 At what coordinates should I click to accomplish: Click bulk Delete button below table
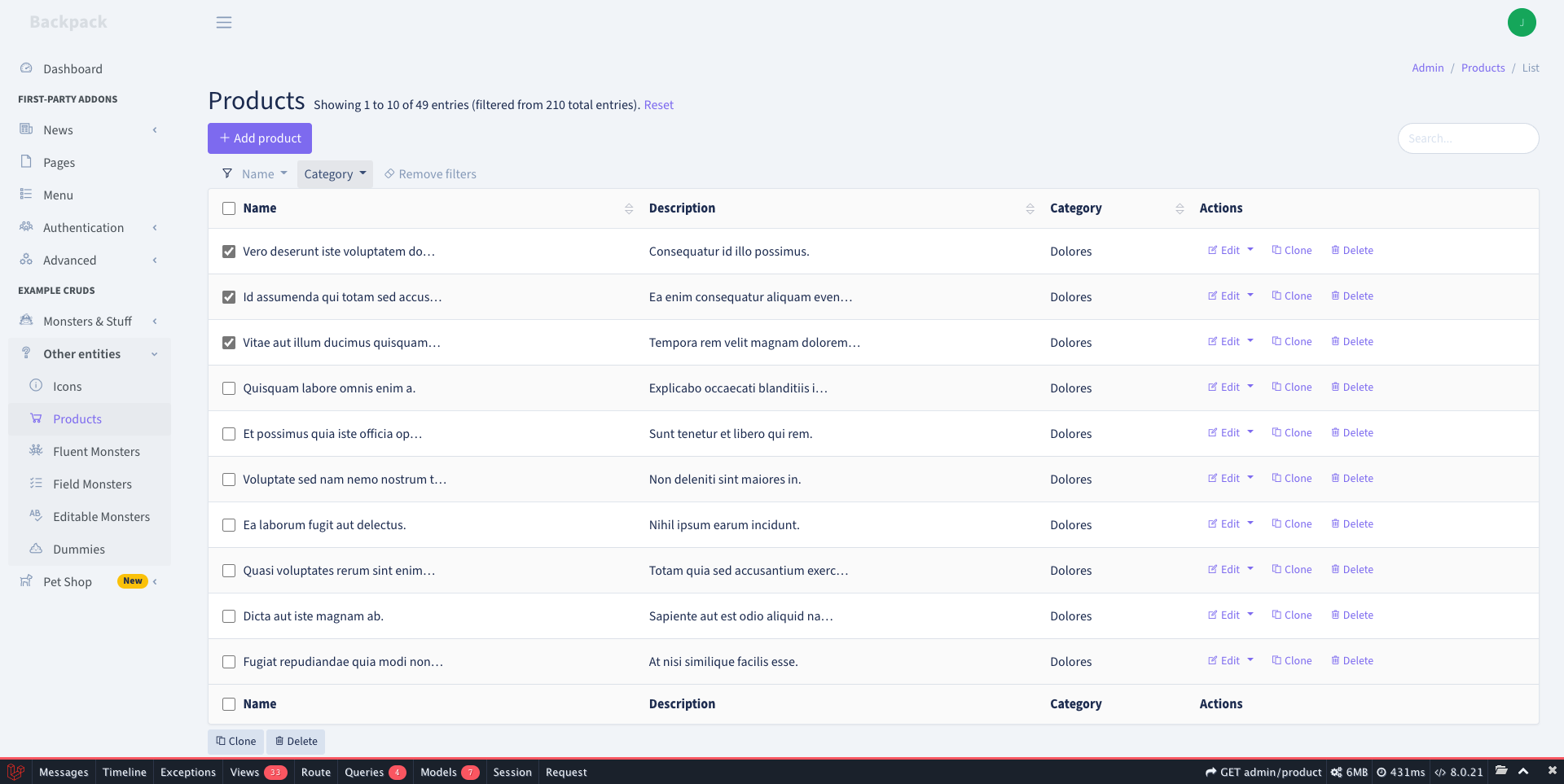coord(296,742)
